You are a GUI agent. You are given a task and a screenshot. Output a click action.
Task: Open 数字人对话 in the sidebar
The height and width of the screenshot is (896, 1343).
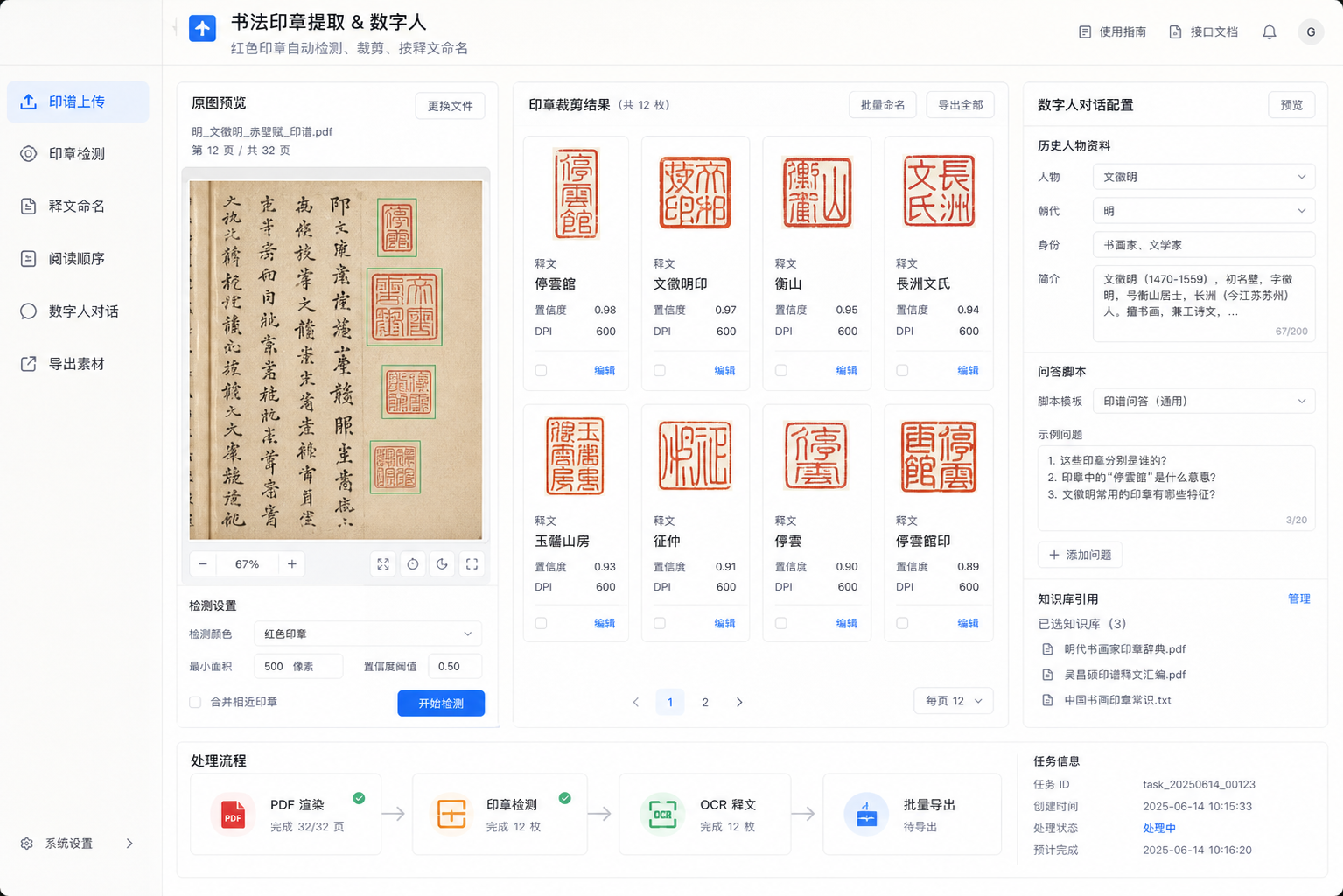(x=78, y=311)
